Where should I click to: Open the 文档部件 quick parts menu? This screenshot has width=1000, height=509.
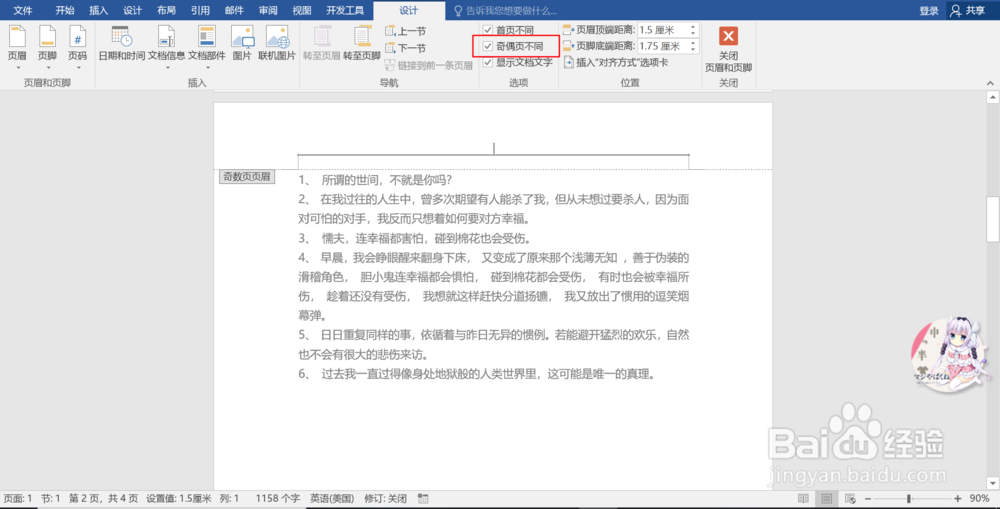(x=207, y=48)
